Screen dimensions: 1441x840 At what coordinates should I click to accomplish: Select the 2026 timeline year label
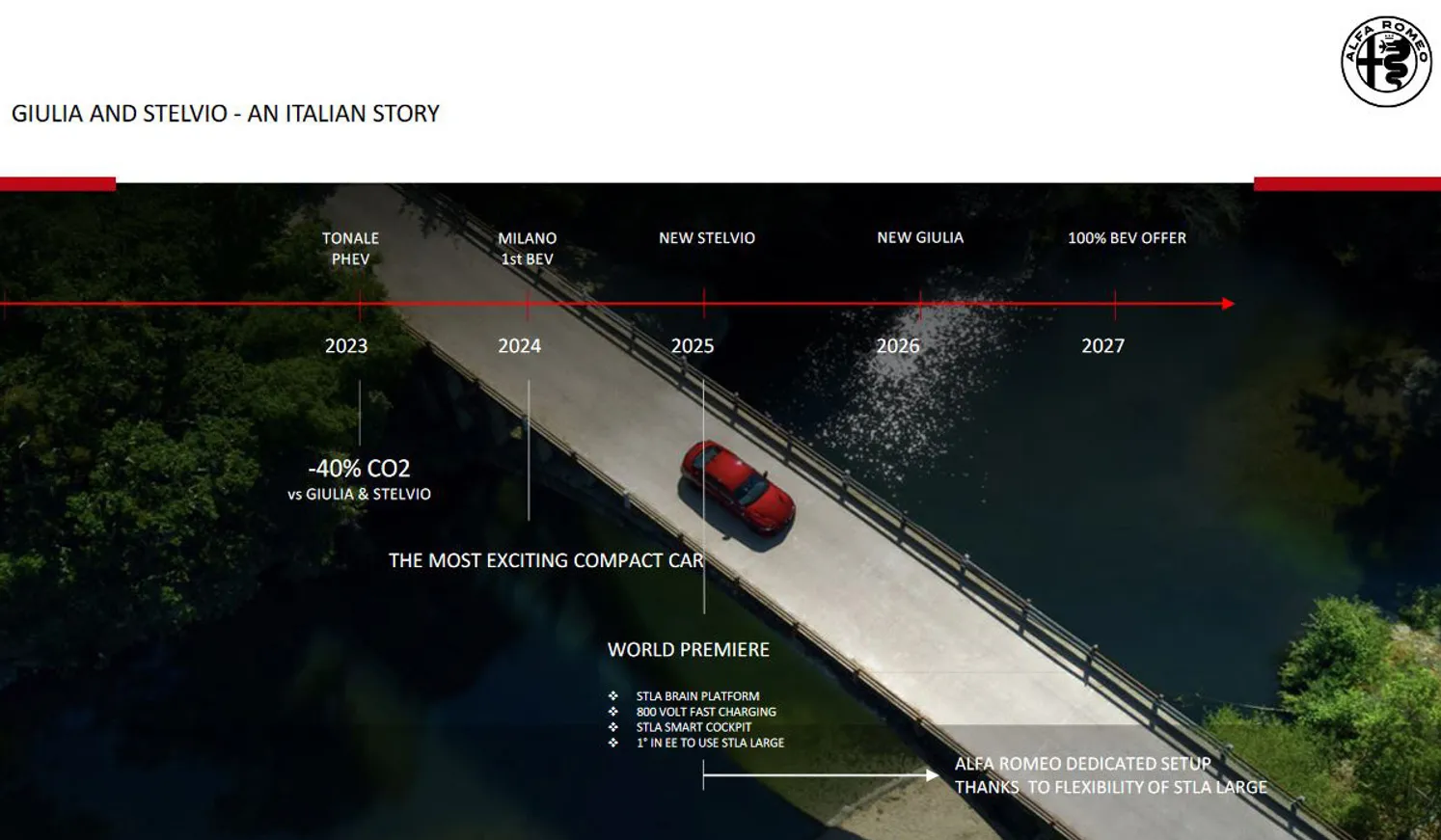tap(897, 346)
